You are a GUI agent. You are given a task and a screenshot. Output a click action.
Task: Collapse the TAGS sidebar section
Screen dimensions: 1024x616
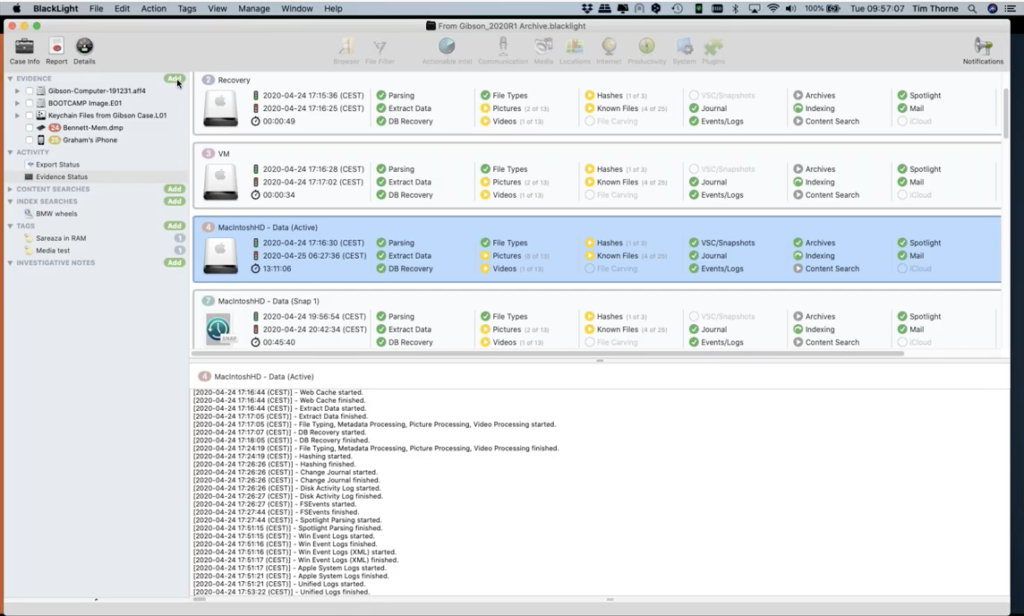(x=10, y=226)
